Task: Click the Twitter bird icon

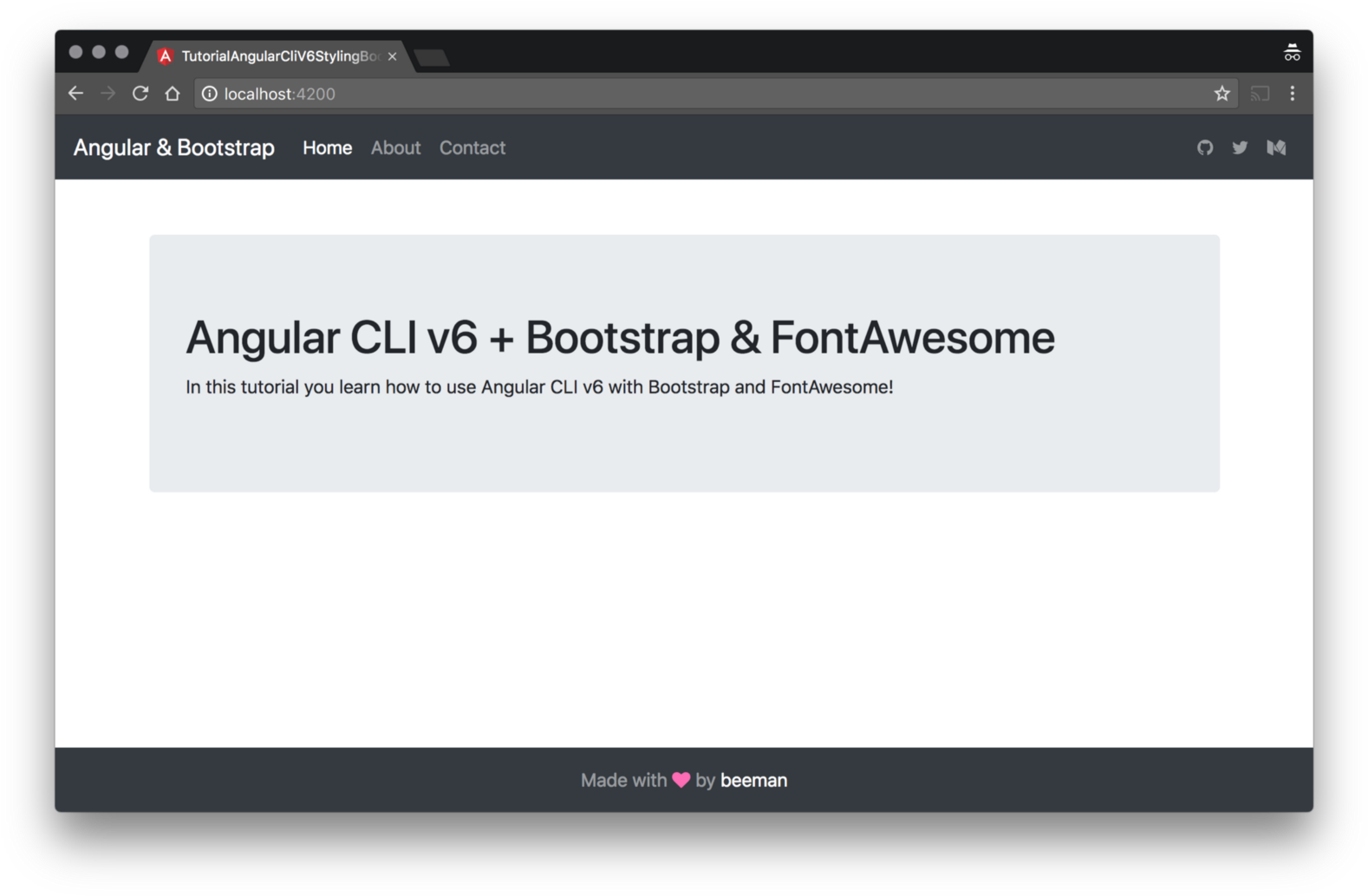Action: pyautogui.click(x=1240, y=148)
